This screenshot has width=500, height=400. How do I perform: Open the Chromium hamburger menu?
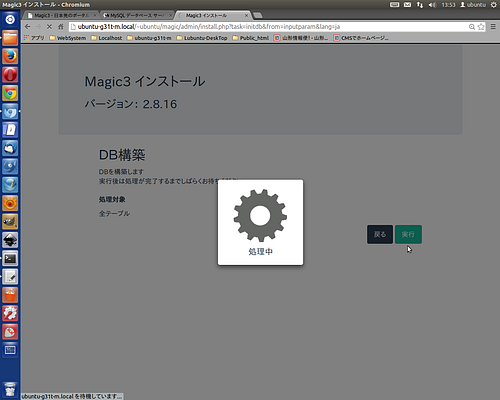coord(493,27)
